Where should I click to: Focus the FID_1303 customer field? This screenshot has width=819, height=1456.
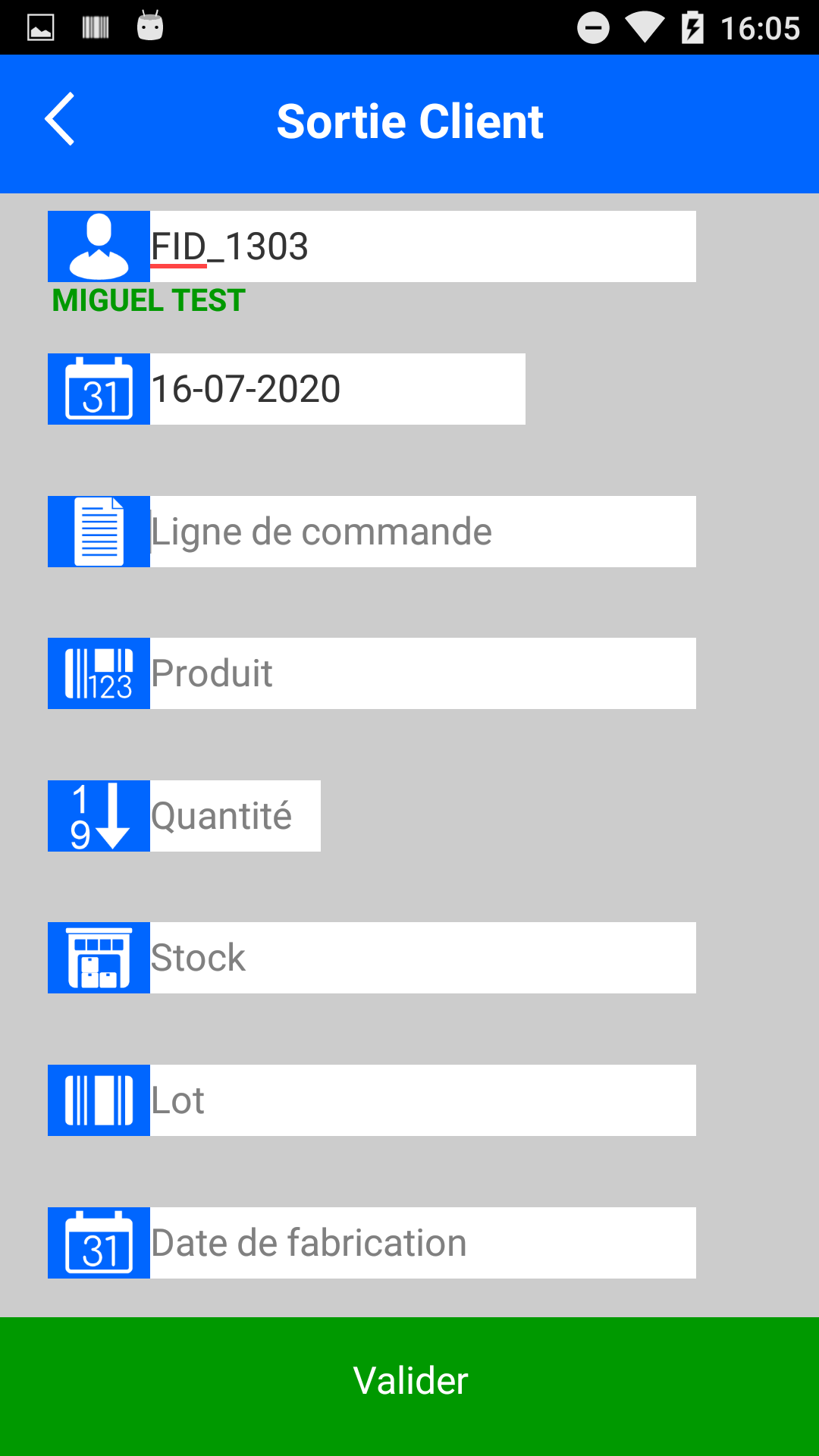(422, 246)
